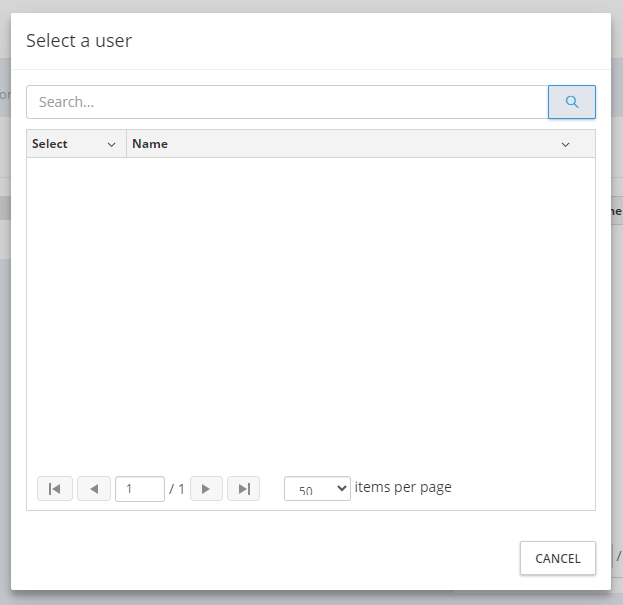
Task: Open the Select column menu chevron
Action: coord(111,144)
